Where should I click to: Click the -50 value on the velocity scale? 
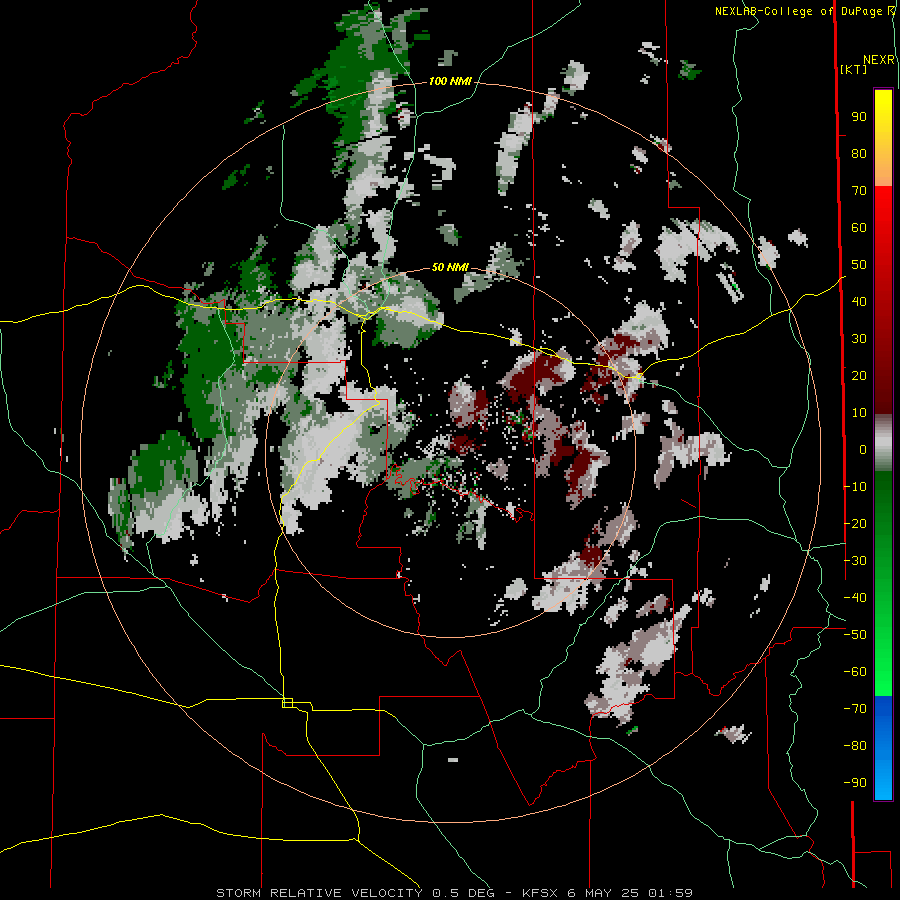point(855,635)
